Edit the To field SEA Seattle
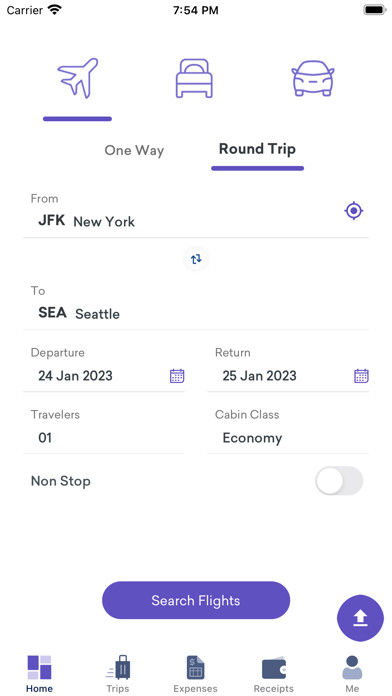This screenshot has height=696, width=392. [x=196, y=306]
